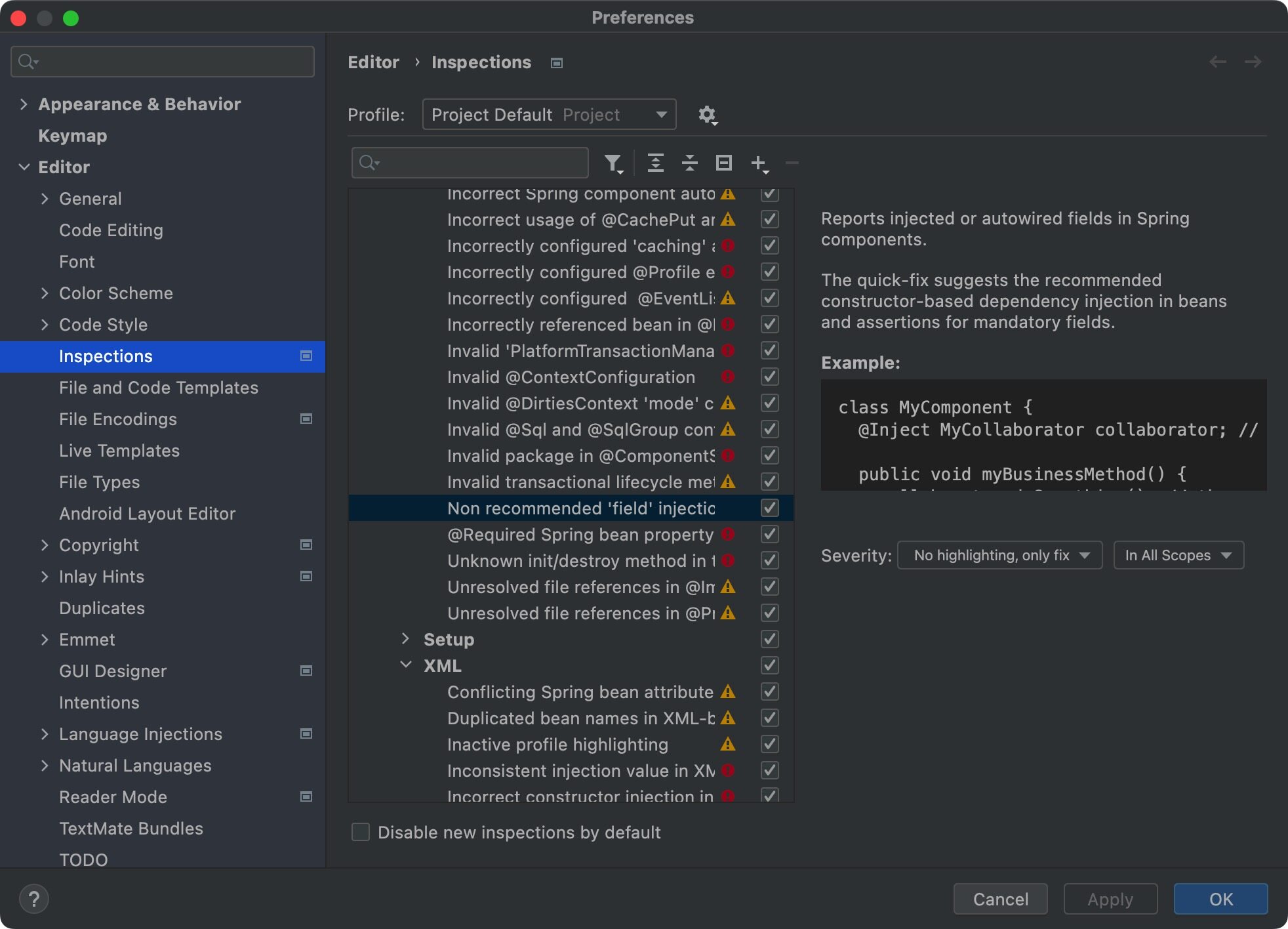This screenshot has width=1288, height=929.
Task: Uncheck Non recommended 'field' injection checkbox
Action: pos(769,508)
